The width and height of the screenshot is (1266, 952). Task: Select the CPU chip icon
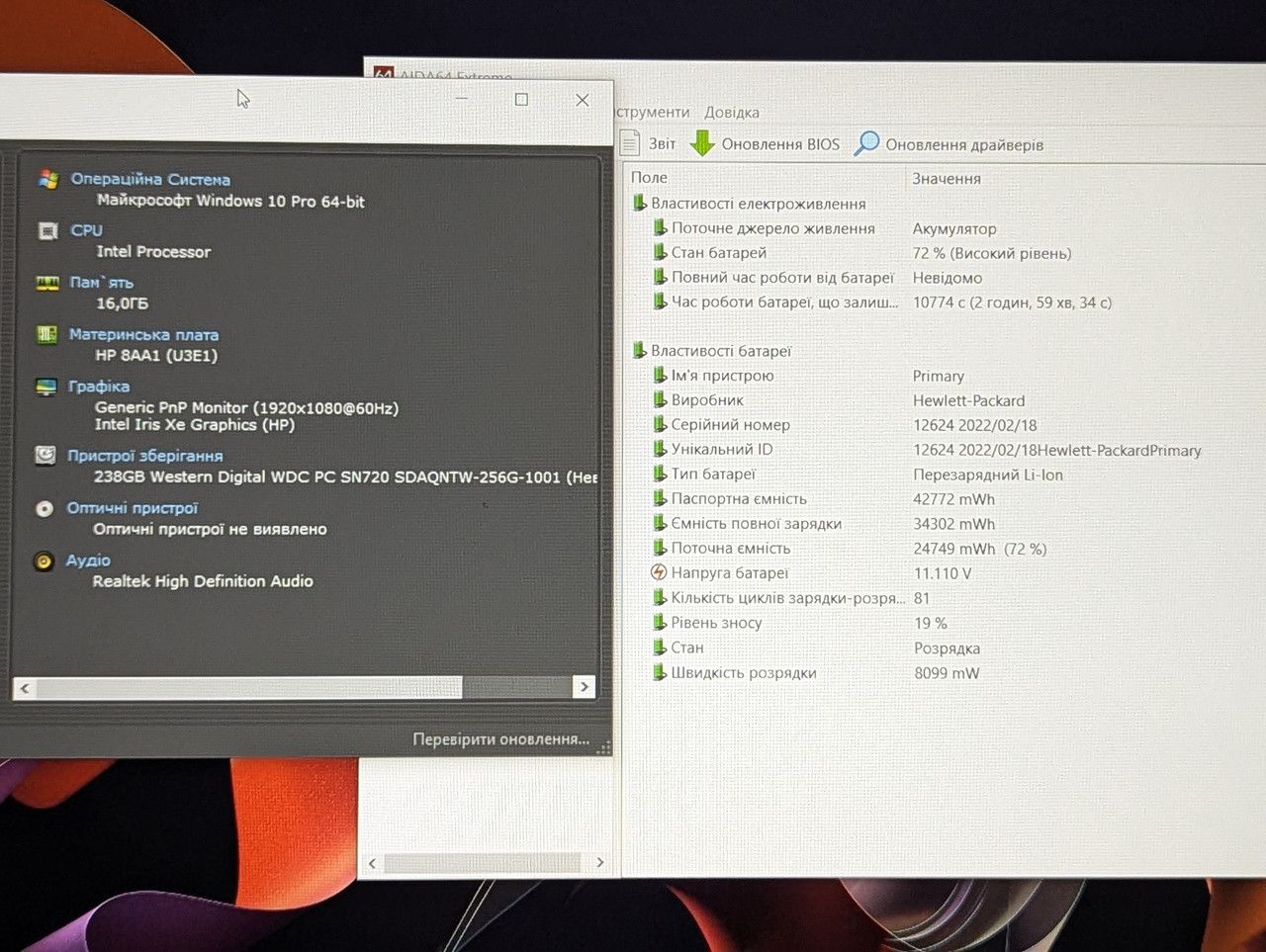click(47, 230)
